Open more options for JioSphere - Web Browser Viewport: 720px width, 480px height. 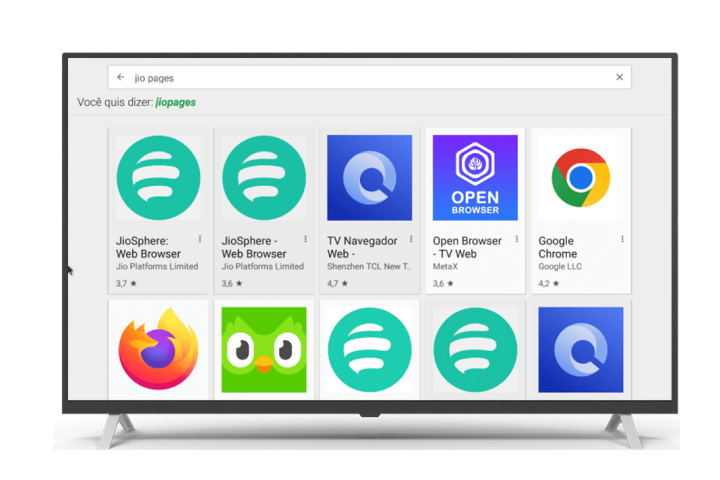click(x=305, y=239)
